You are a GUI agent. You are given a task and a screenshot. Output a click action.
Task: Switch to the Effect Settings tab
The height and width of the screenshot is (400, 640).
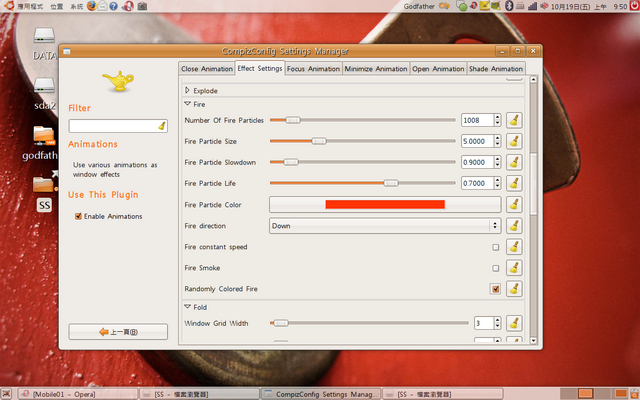coord(260,68)
